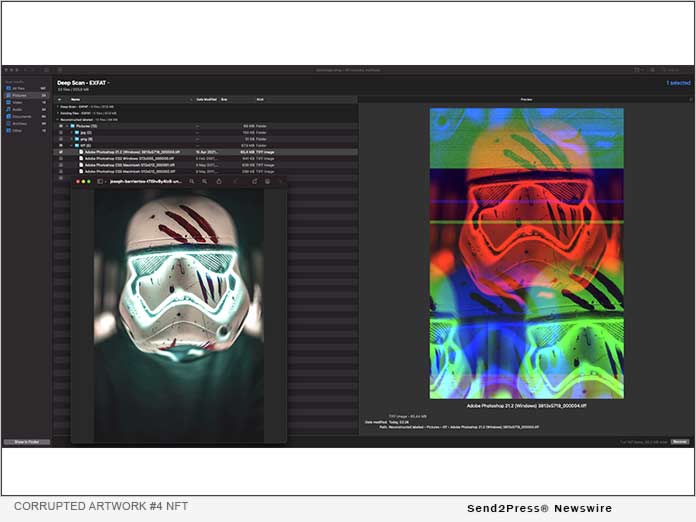Viewport: 696px width, 522px height.
Task: Toggle checkbox for Pictures folder row
Action: pos(60,126)
